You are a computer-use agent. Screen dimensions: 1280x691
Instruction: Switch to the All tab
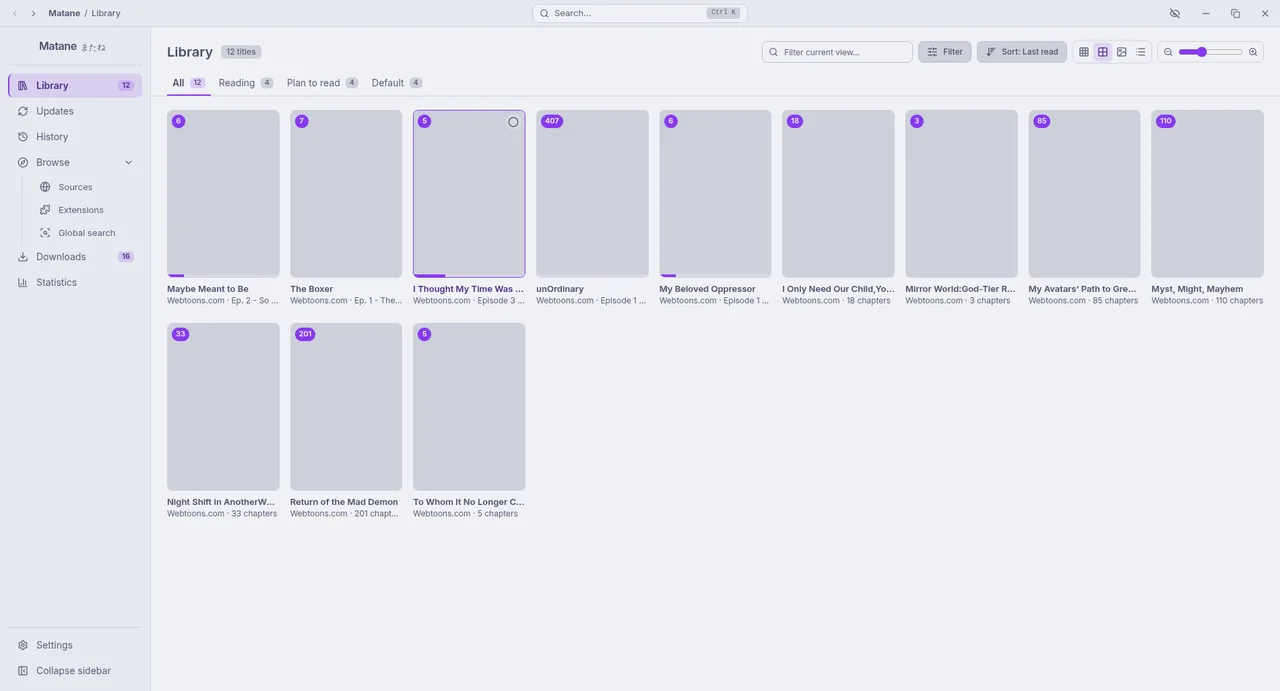pyautogui.click(x=188, y=83)
